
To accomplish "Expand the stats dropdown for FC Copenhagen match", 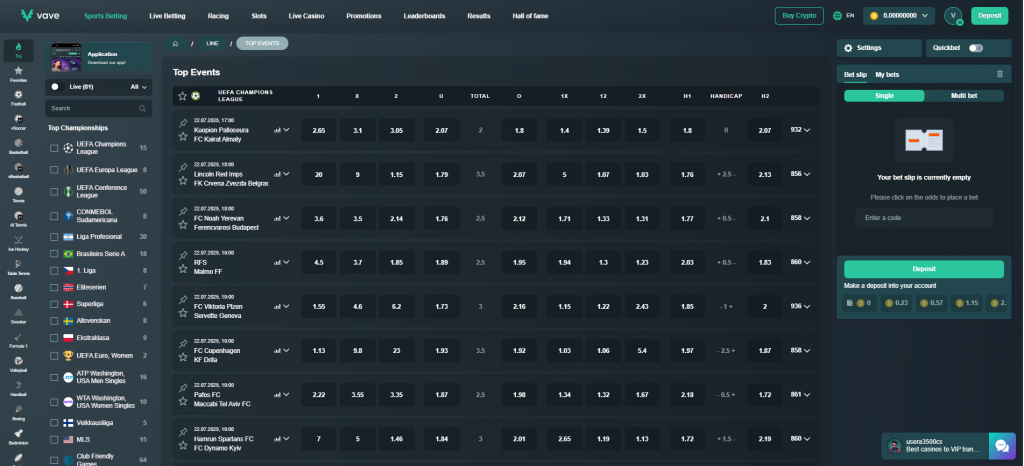I will click(x=286, y=350).
